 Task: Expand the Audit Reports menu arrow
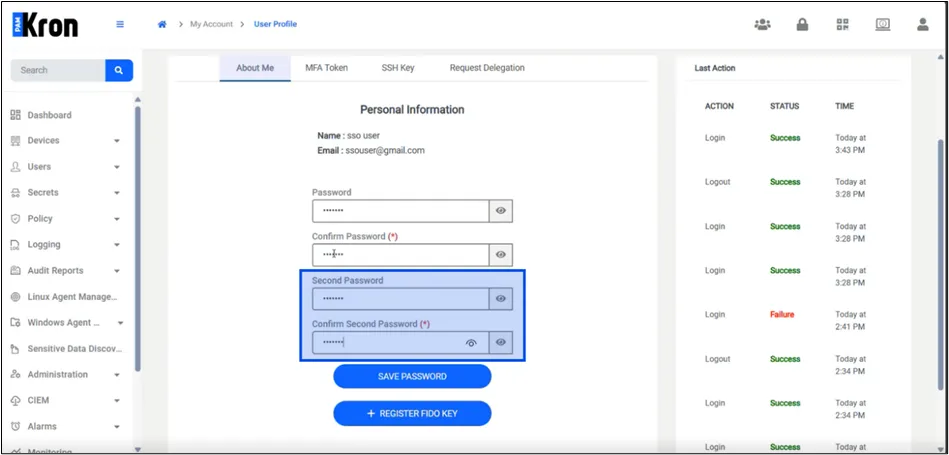[117, 271]
